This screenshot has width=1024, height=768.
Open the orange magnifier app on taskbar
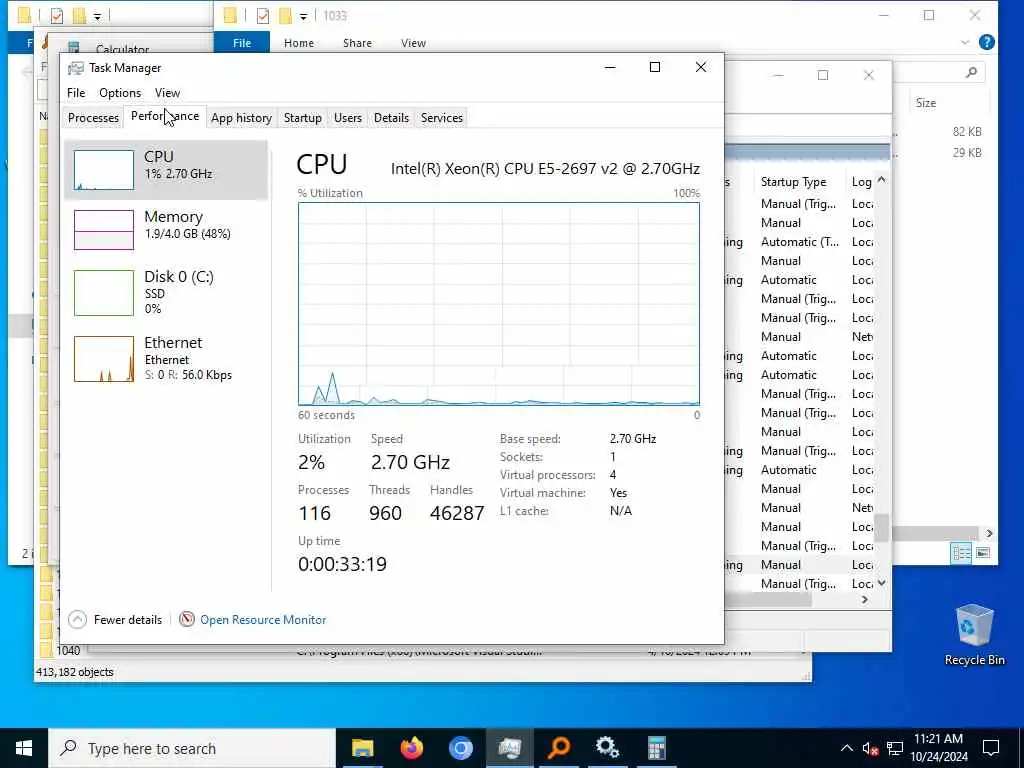(558, 748)
